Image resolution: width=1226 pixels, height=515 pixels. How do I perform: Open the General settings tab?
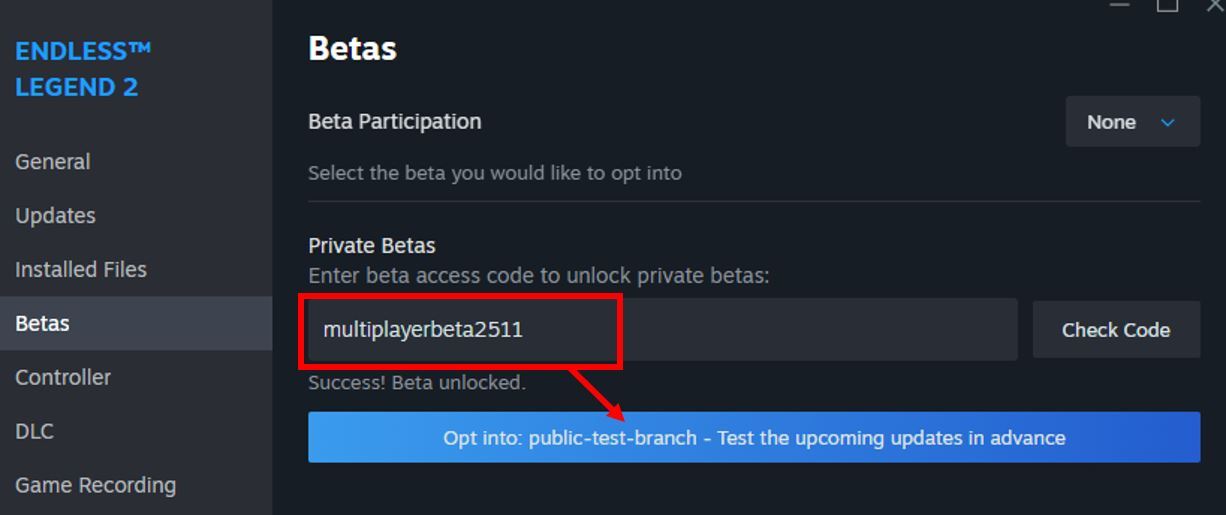[53, 162]
